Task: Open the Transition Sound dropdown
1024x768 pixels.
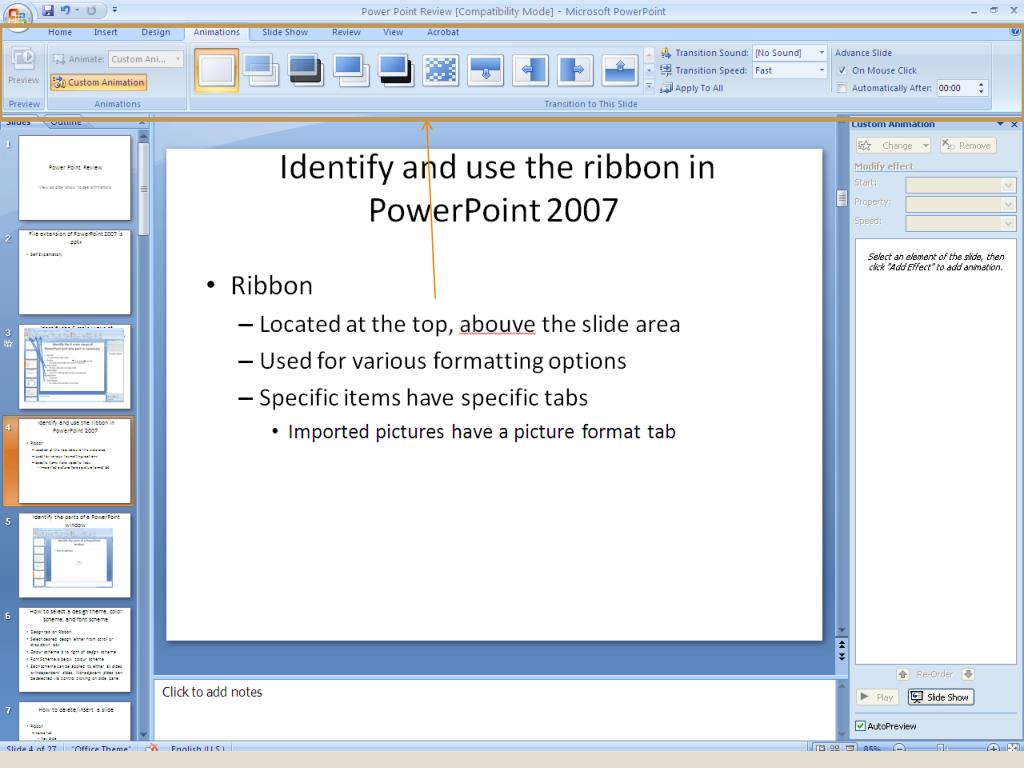Action: pyautogui.click(x=822, y=53)
